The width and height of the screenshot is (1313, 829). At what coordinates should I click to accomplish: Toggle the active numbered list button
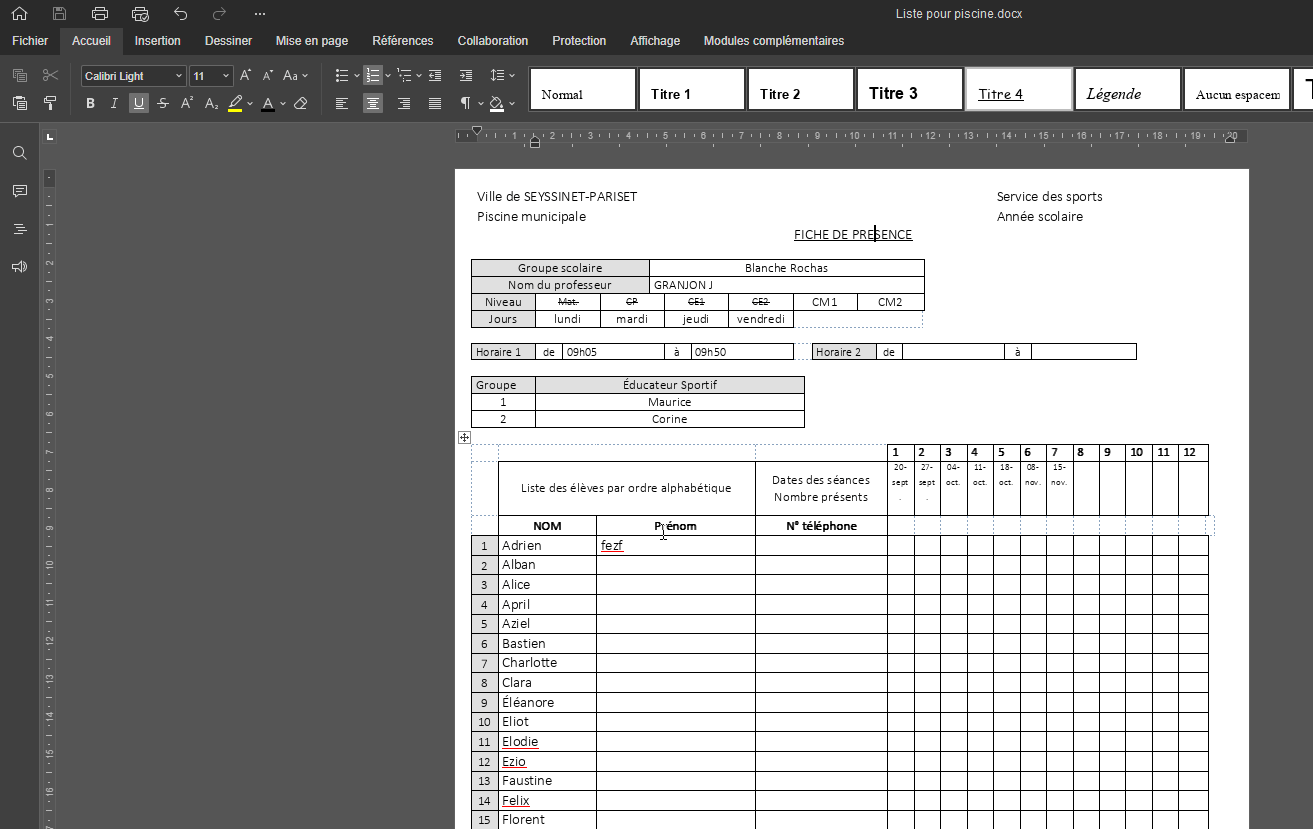372,76
